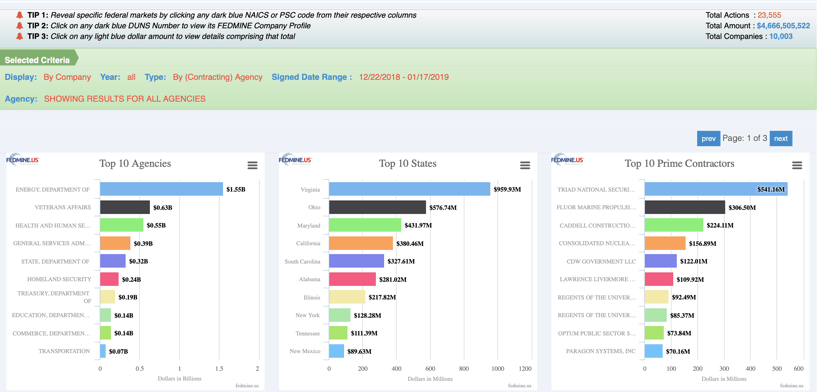Click the Year all value

pos(131,77)
